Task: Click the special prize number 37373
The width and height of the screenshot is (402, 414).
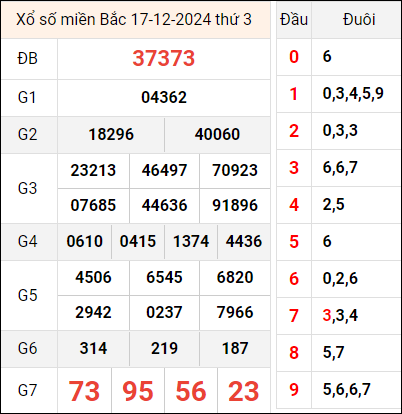Action: tap(164, 58)
